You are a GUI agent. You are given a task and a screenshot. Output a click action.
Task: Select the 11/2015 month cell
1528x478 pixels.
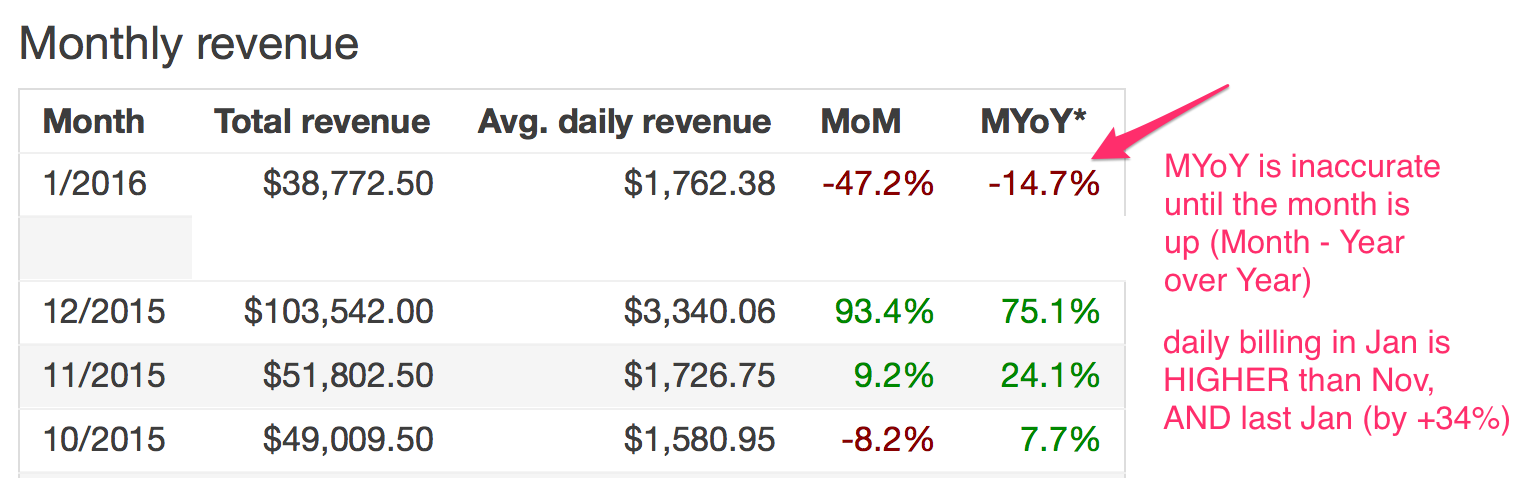point(103,376)
